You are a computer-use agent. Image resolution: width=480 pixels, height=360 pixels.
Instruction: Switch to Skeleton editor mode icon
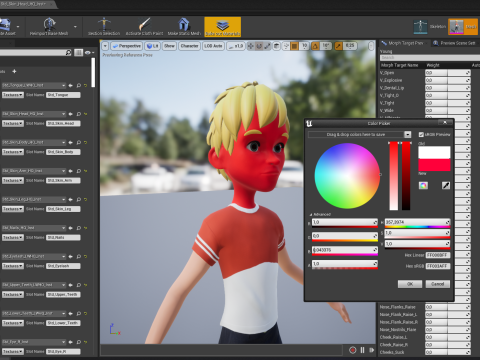click(x=420, y=27)
